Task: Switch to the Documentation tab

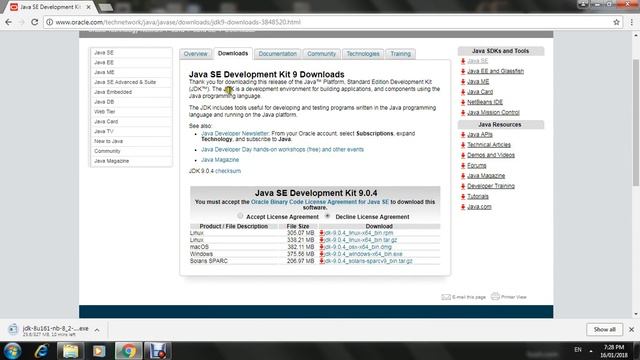Action: [x=278, y=54]
